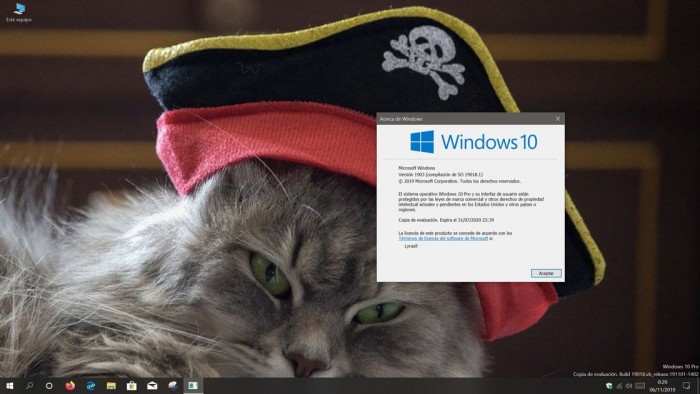Open Cortana circle on taskbar

[49, 386]
